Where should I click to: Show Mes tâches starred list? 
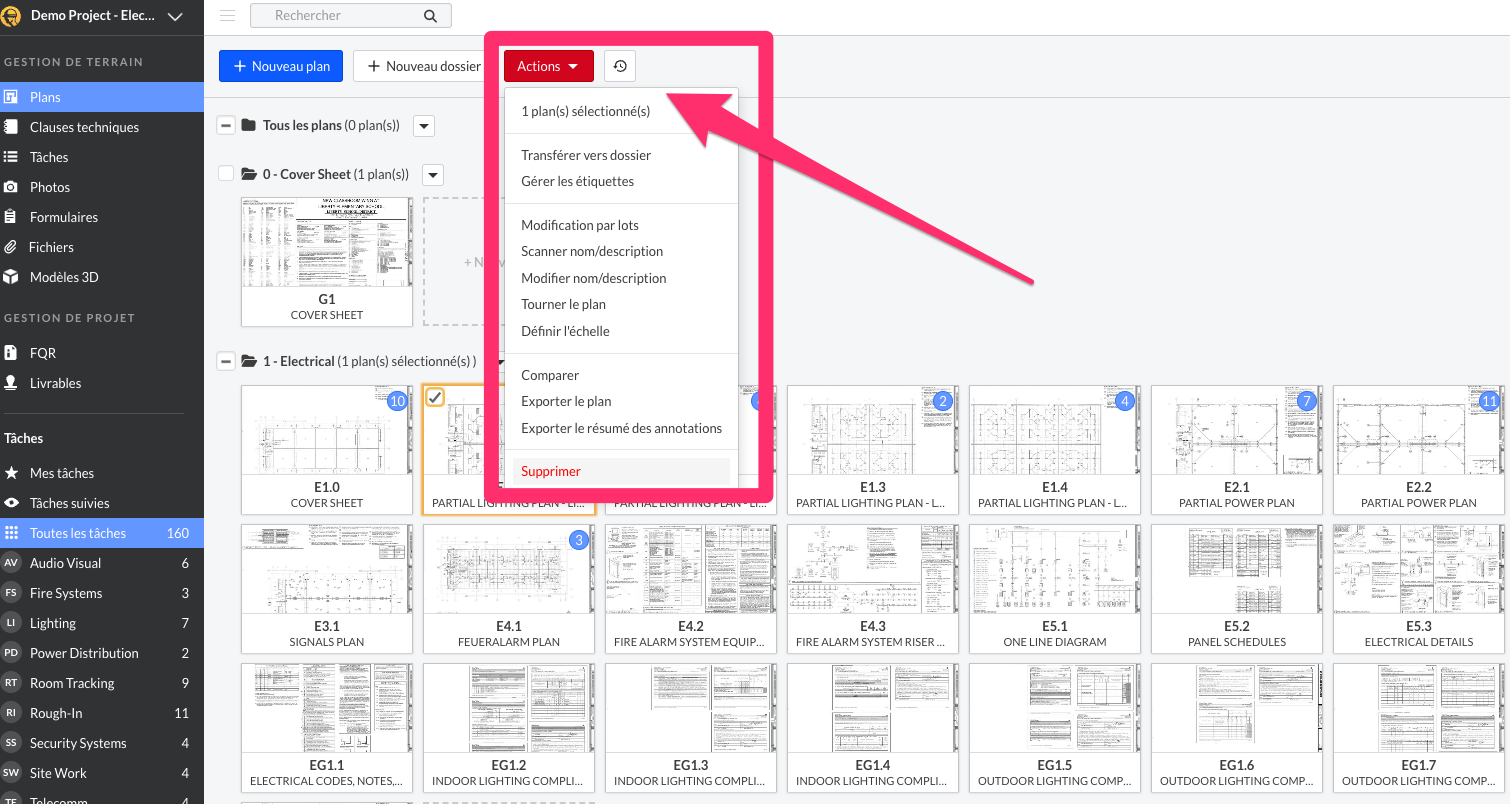click(x=102, y=473)
